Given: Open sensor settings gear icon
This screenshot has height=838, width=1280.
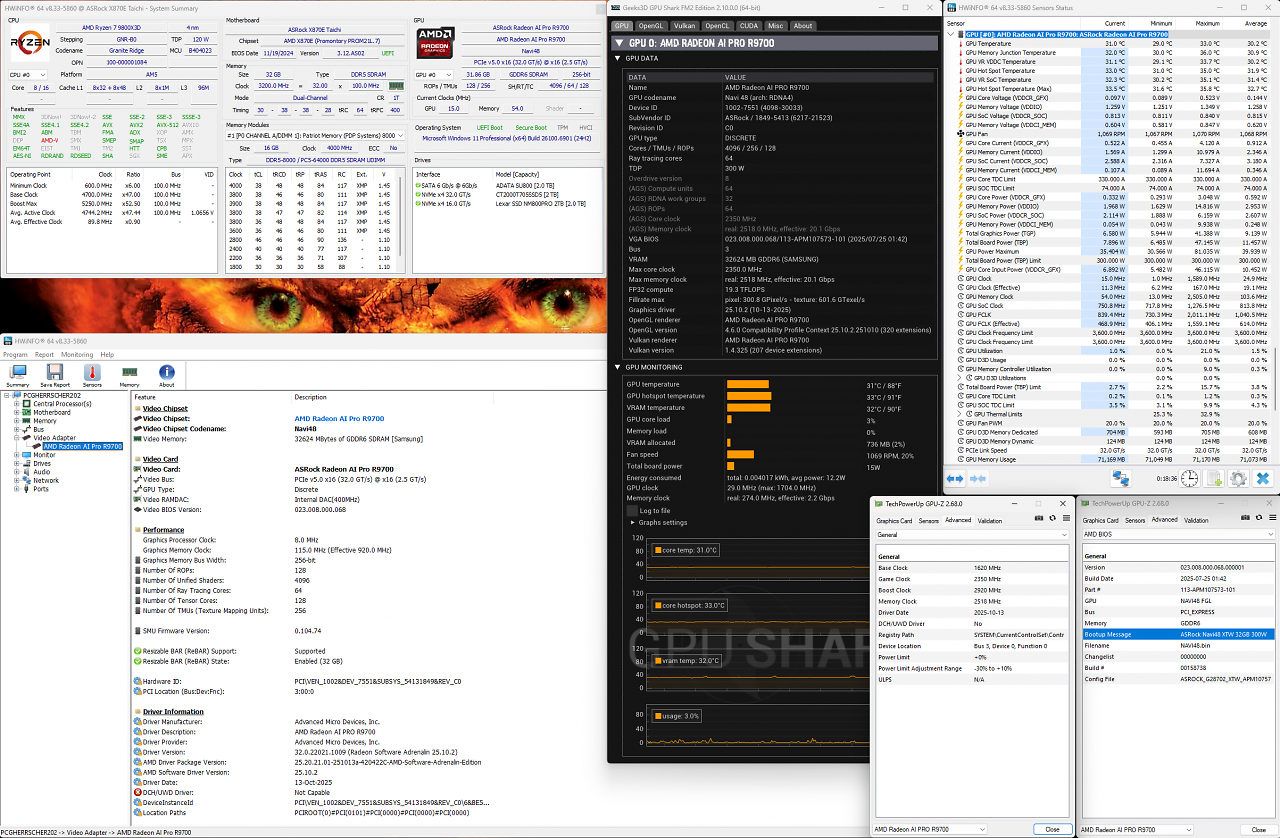Looking at the screenshot, I should tap(1238, 479).
